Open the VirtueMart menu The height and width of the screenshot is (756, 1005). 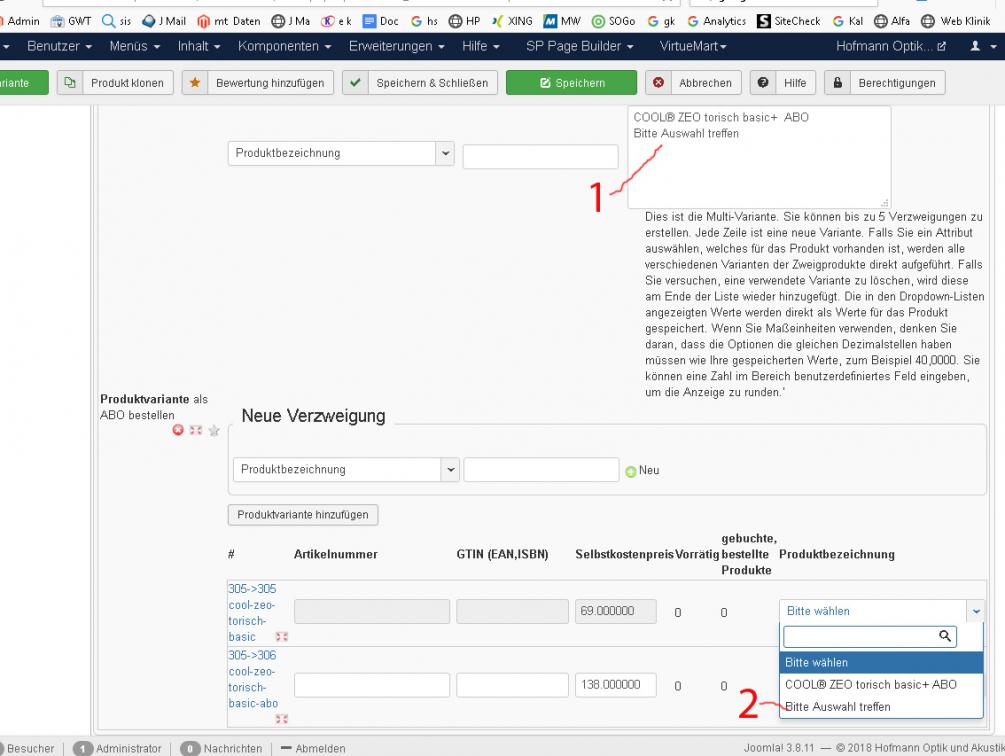[x=693, y=47]
